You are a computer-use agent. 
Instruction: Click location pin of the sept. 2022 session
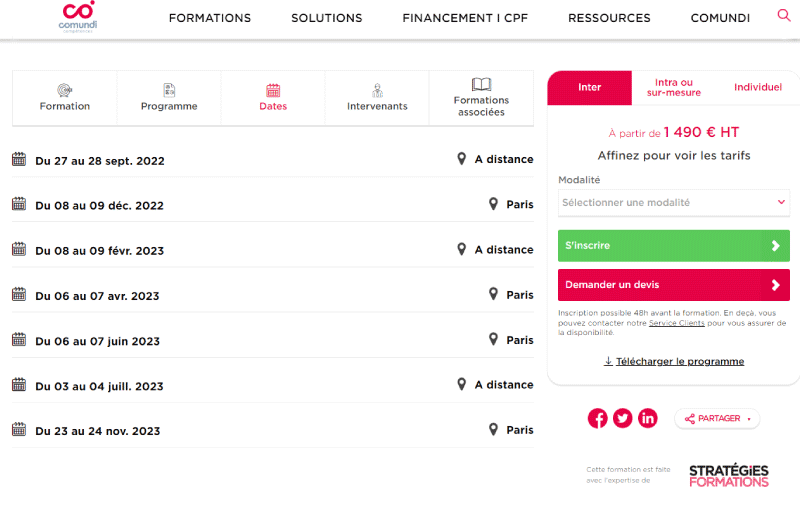pyautogui.click(x=461, y=159)
